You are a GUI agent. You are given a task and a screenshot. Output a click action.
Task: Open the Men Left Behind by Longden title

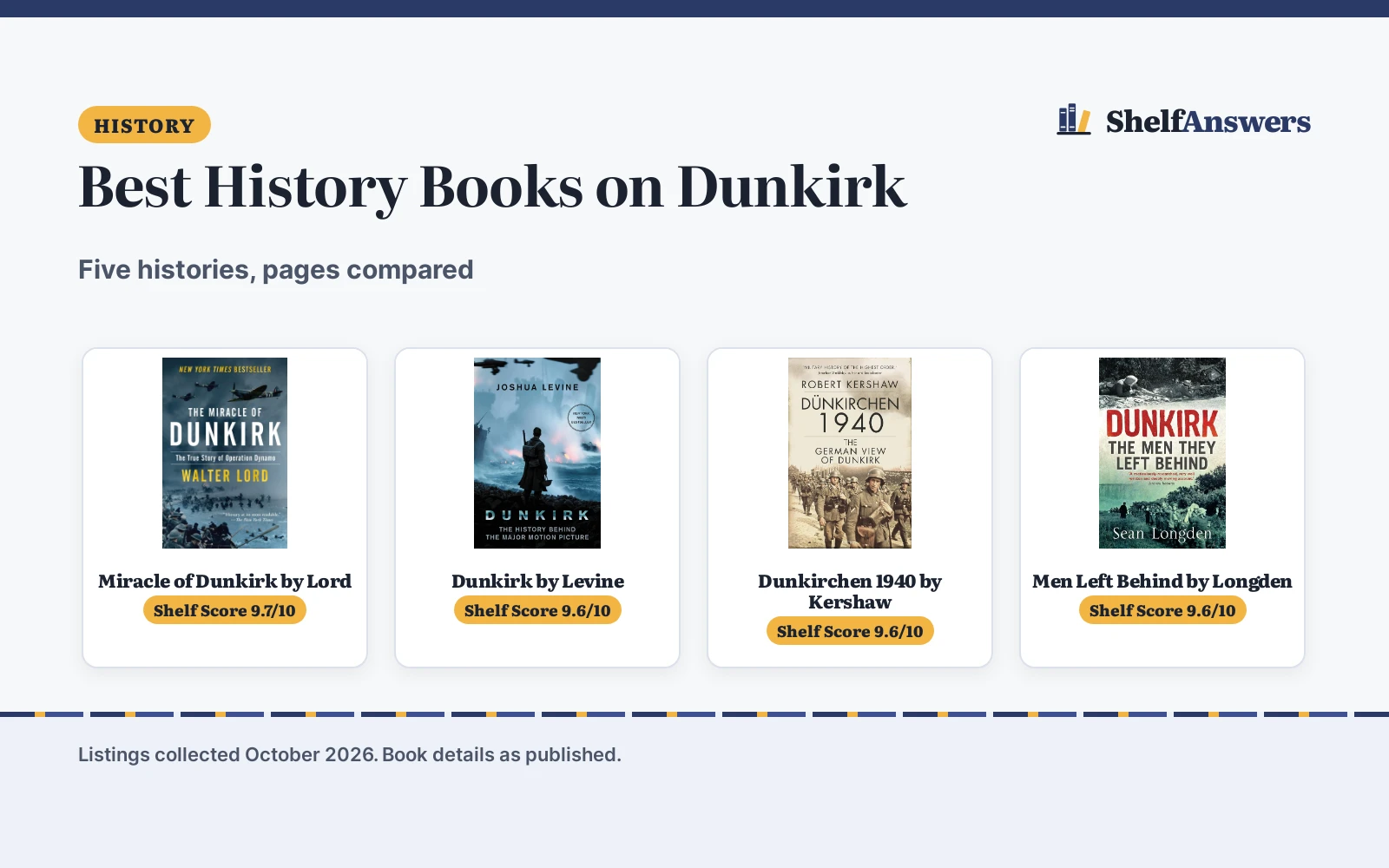pos(1162,581)
